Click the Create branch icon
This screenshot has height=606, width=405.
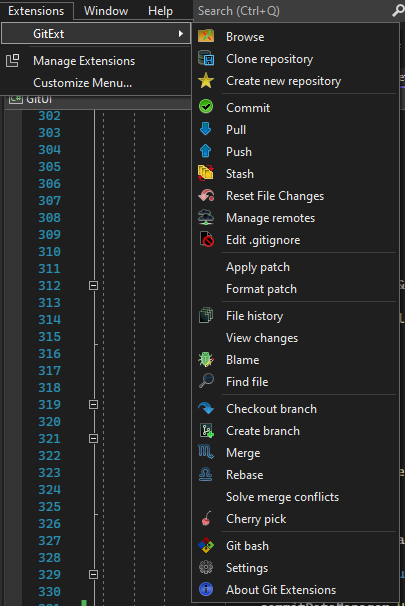click(206, 430)
